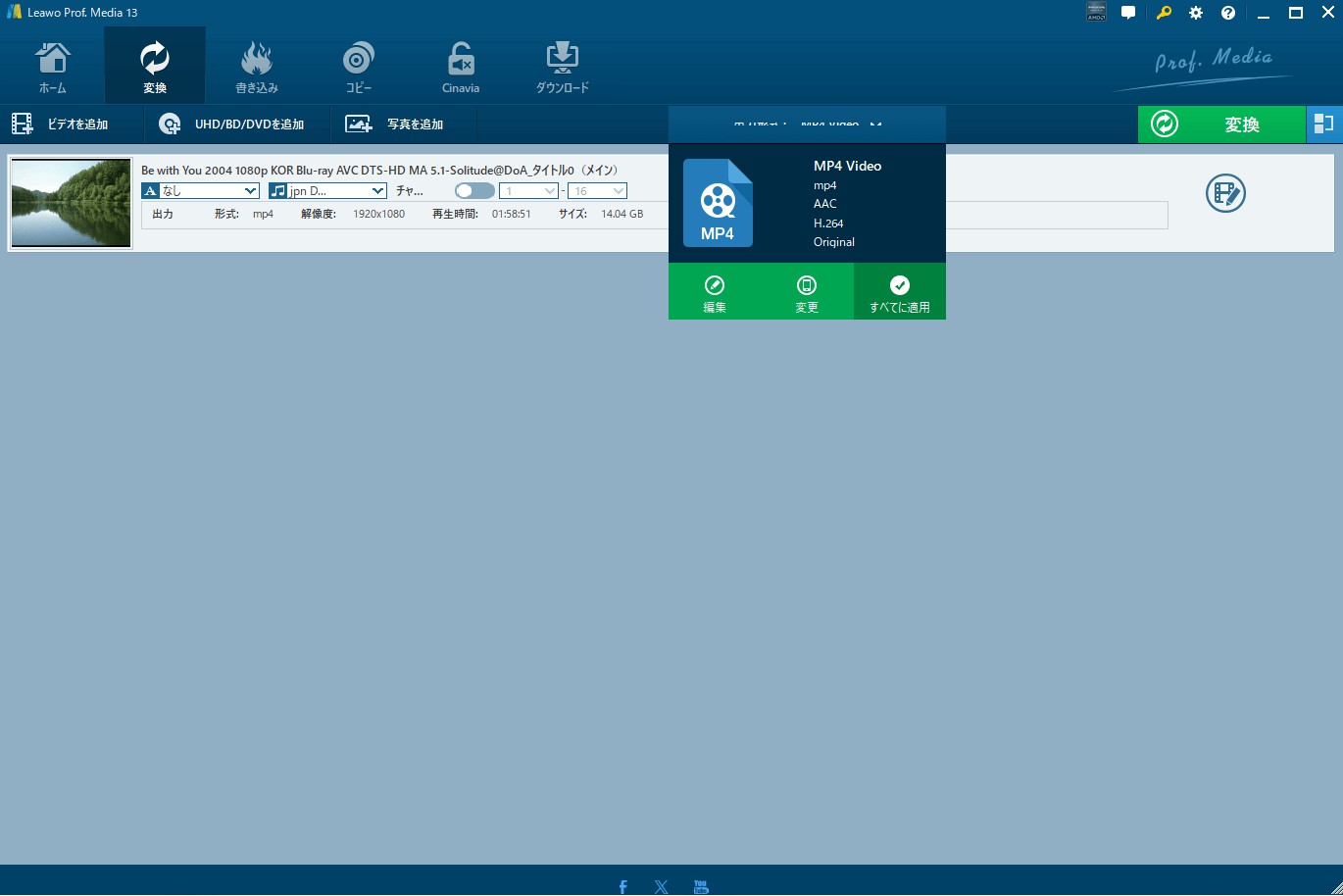This screenshot has width=1343, height=896.
Task: Open the AMD GPU acceleration icon
Action: click(1096, 13)
